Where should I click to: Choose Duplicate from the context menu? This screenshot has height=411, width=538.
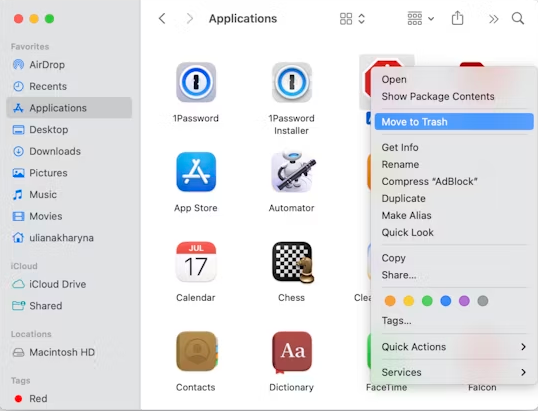point(454,198)
